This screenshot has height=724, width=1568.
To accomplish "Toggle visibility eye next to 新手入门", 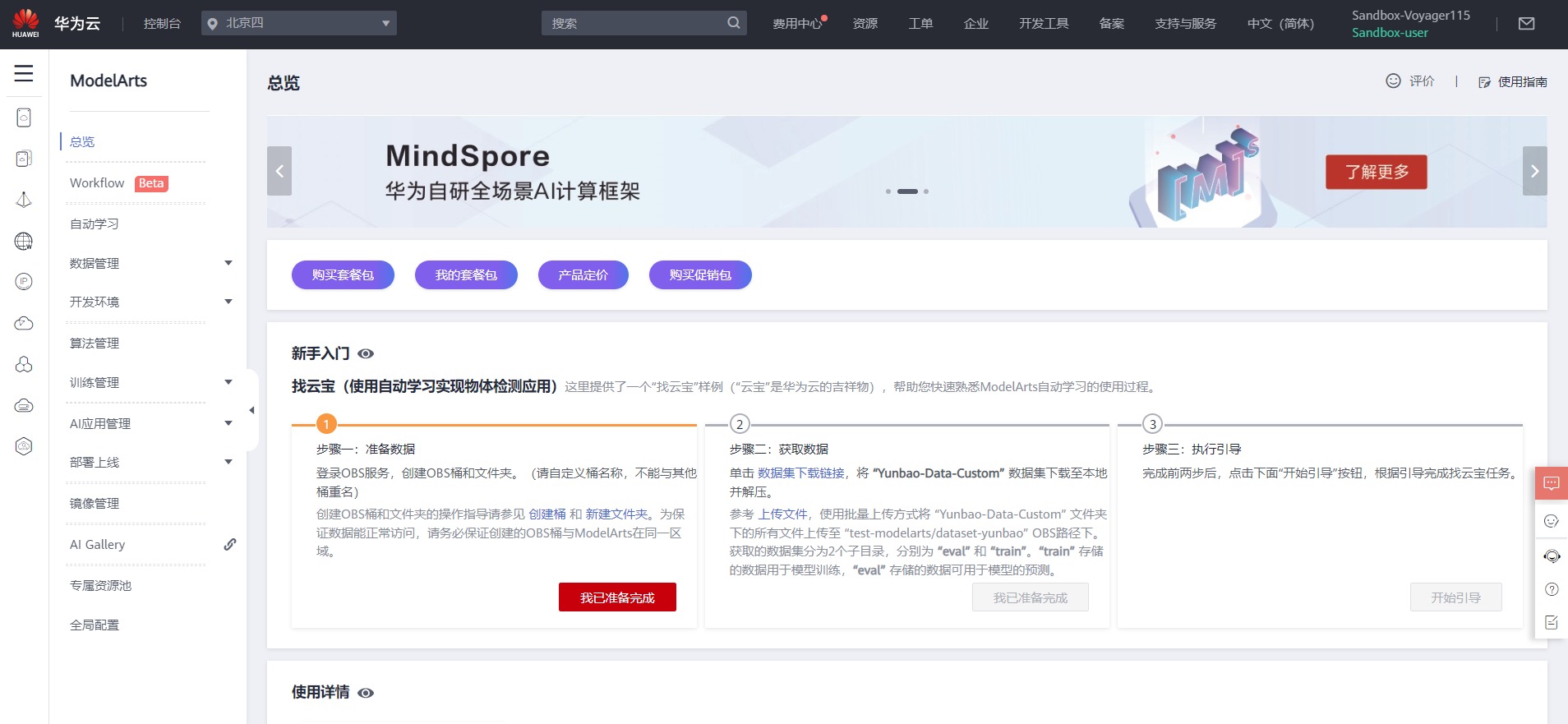I will coord(366,354).
